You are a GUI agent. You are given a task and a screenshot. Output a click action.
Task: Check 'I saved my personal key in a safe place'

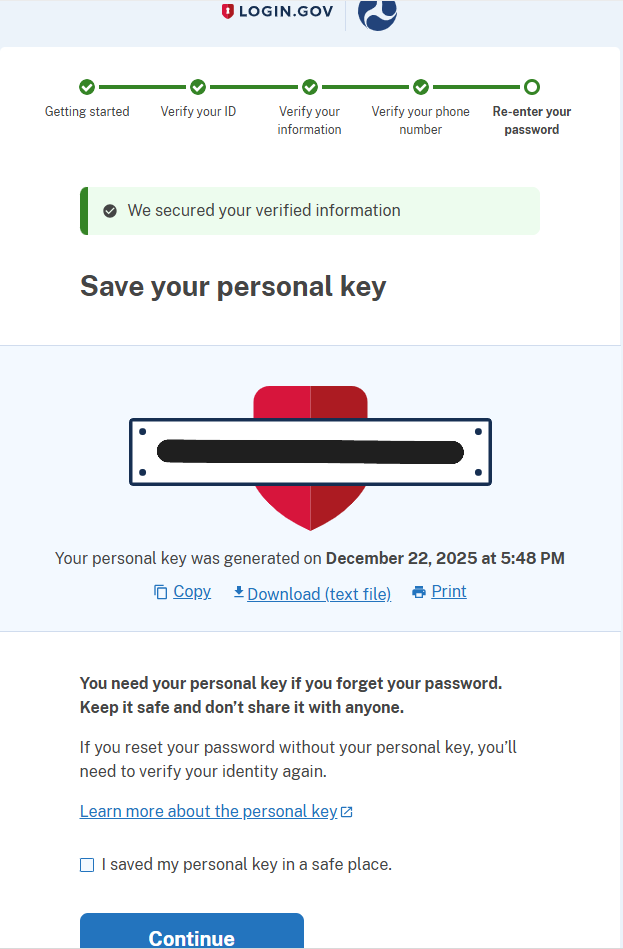click(x=85, y=864)
